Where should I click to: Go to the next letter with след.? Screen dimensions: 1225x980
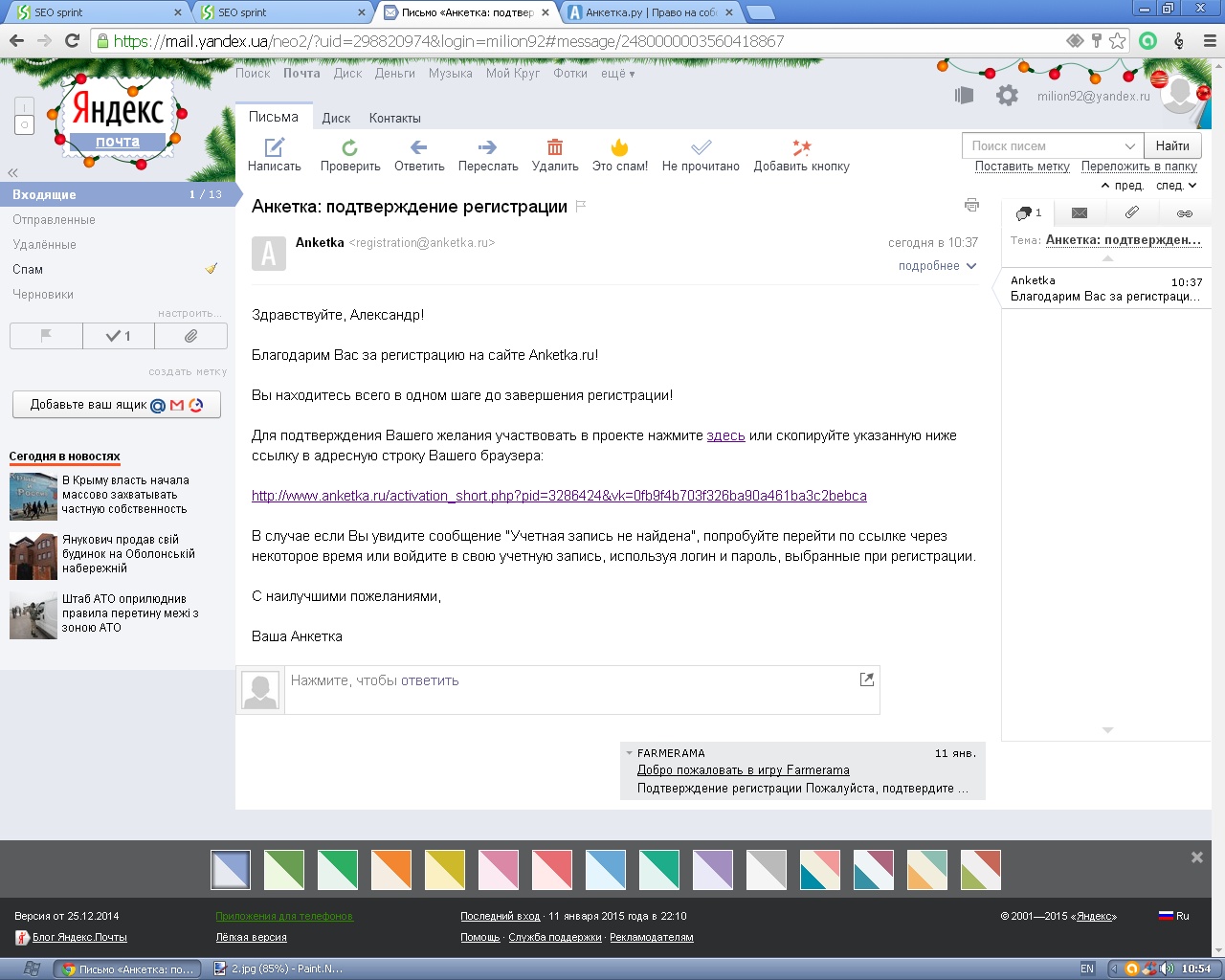coord(1176,186)
